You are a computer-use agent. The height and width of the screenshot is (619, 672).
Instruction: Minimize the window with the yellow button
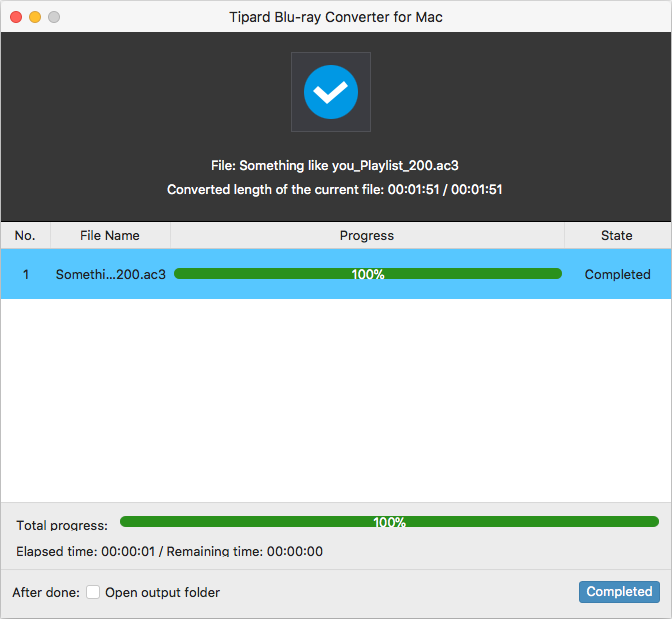click(35, 17)
